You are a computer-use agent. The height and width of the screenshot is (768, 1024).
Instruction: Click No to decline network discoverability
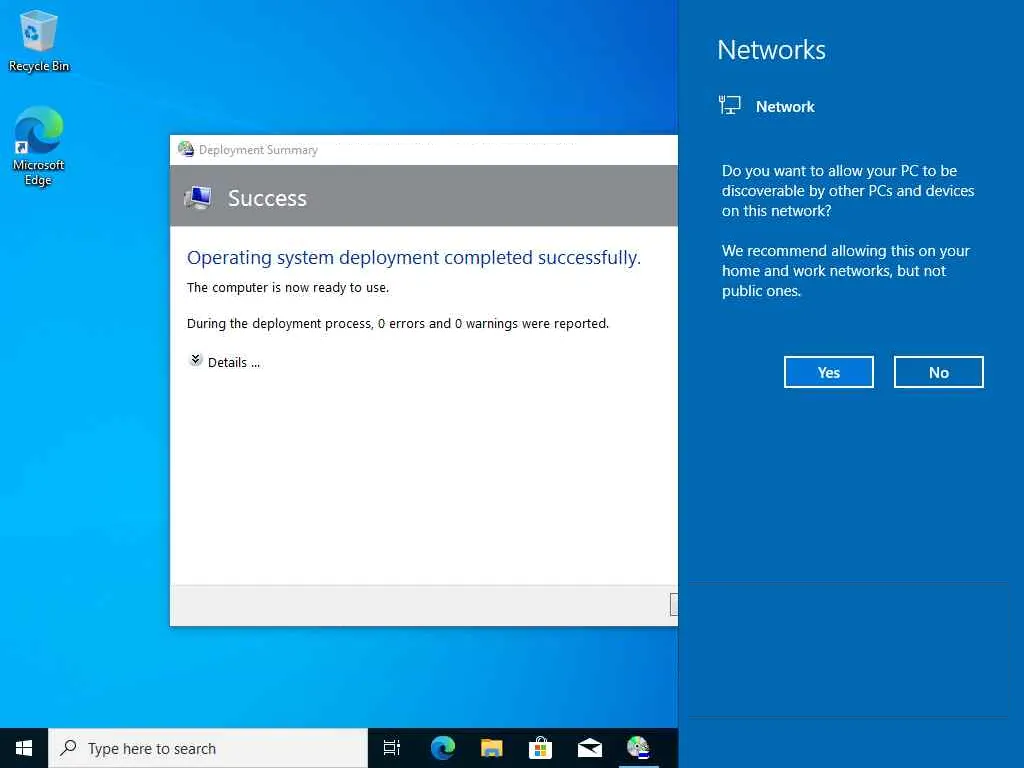938,372
